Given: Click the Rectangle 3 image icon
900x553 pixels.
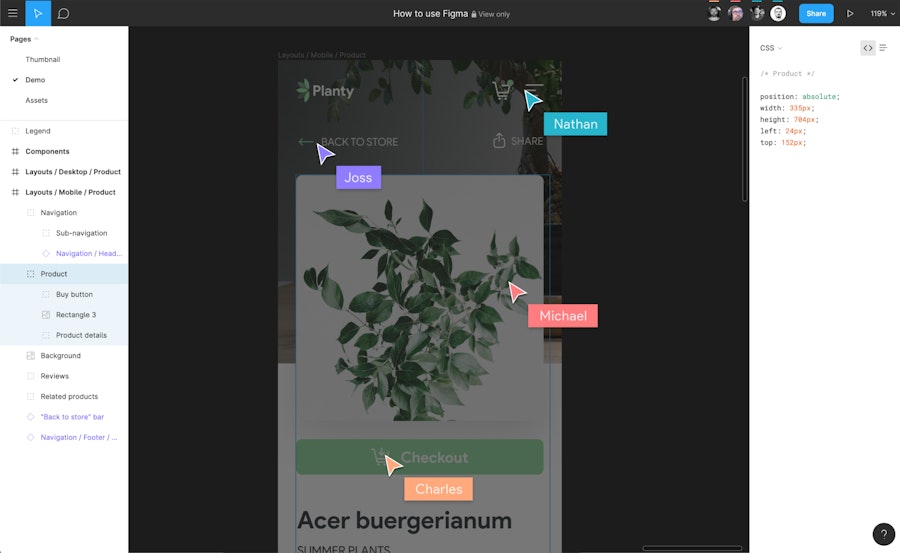Looking at the screenshot, I should (46, 315).
